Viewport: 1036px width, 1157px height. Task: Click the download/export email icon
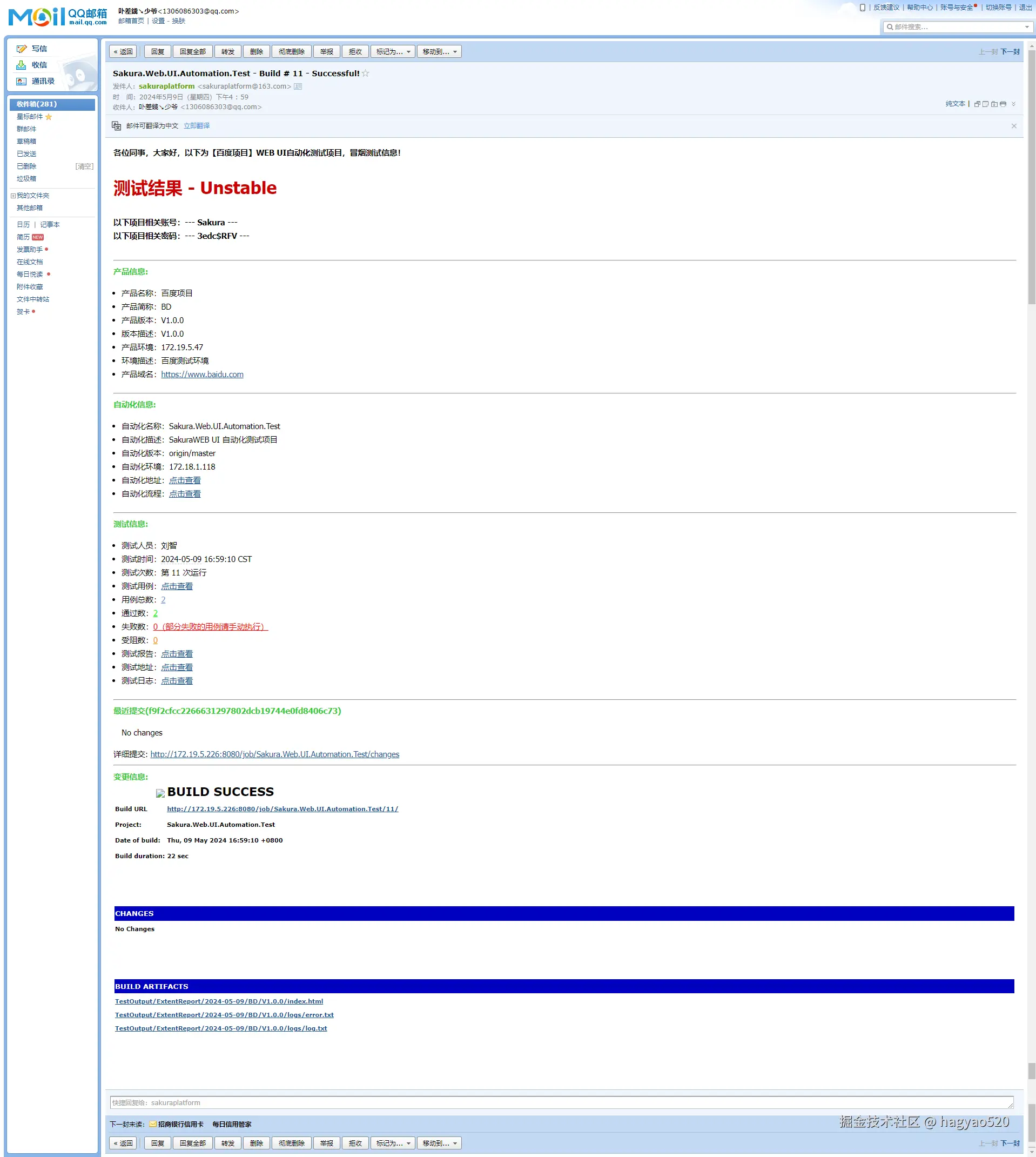point(994,104)
